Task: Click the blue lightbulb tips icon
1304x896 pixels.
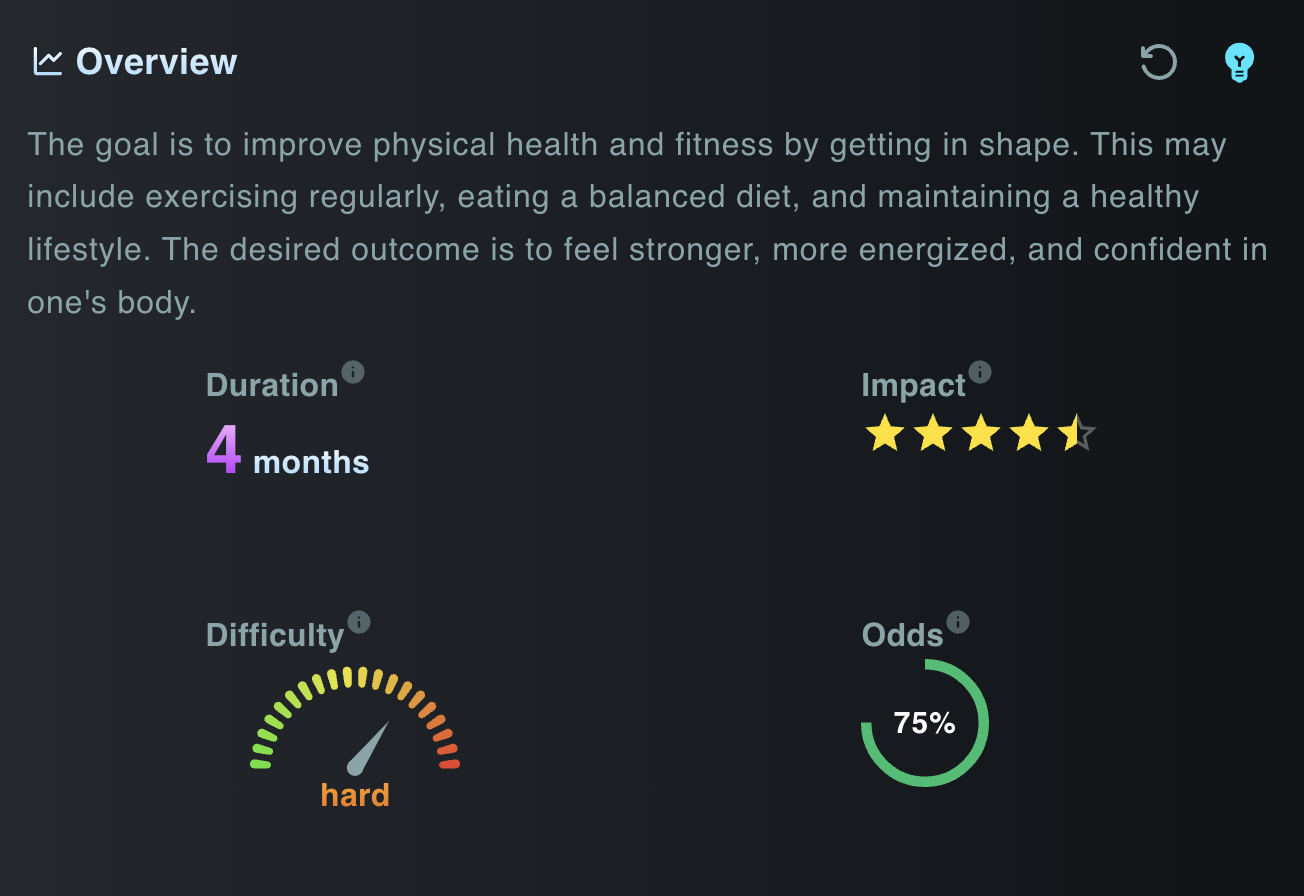Action: point(1240,63)
